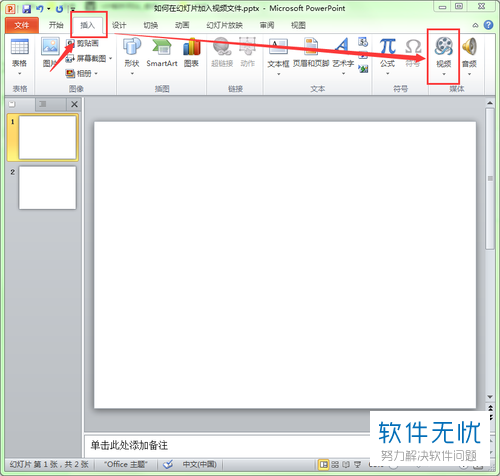Expand the 视频 dropdown arrow
Viewport: 500px width, 476px height.
(x=444, y=74)
